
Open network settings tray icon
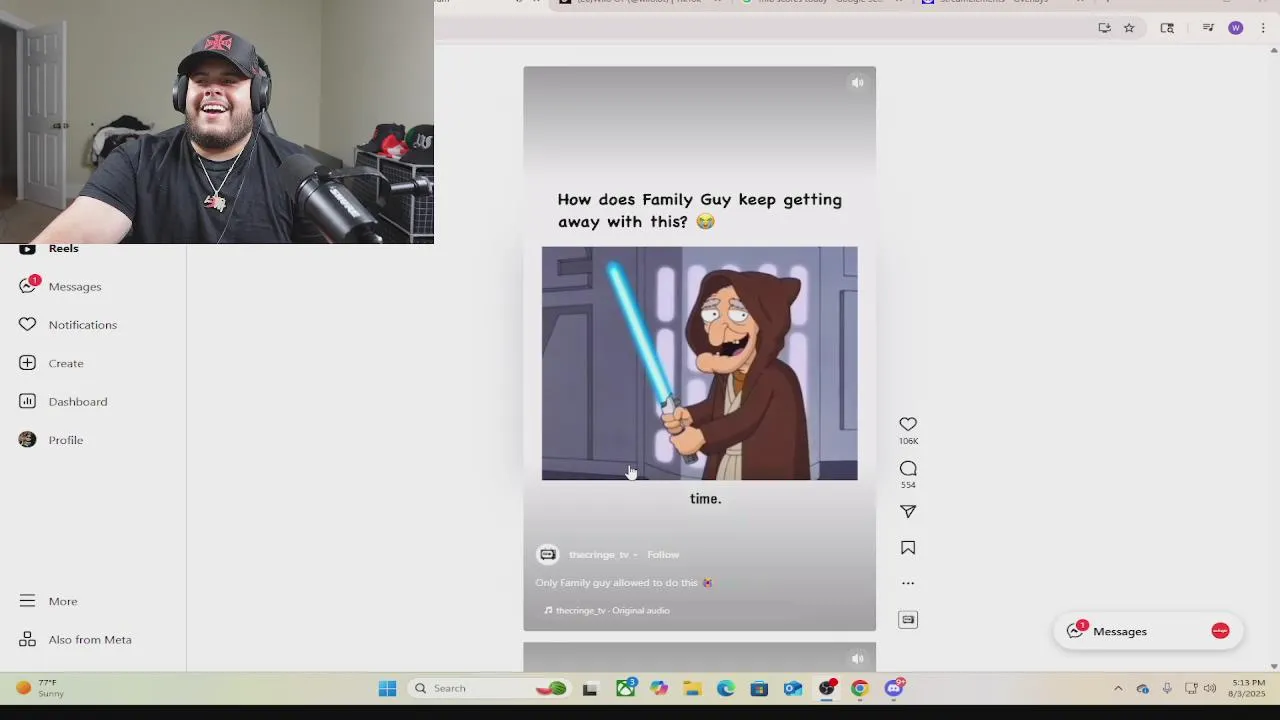(x=1191, y=688)
